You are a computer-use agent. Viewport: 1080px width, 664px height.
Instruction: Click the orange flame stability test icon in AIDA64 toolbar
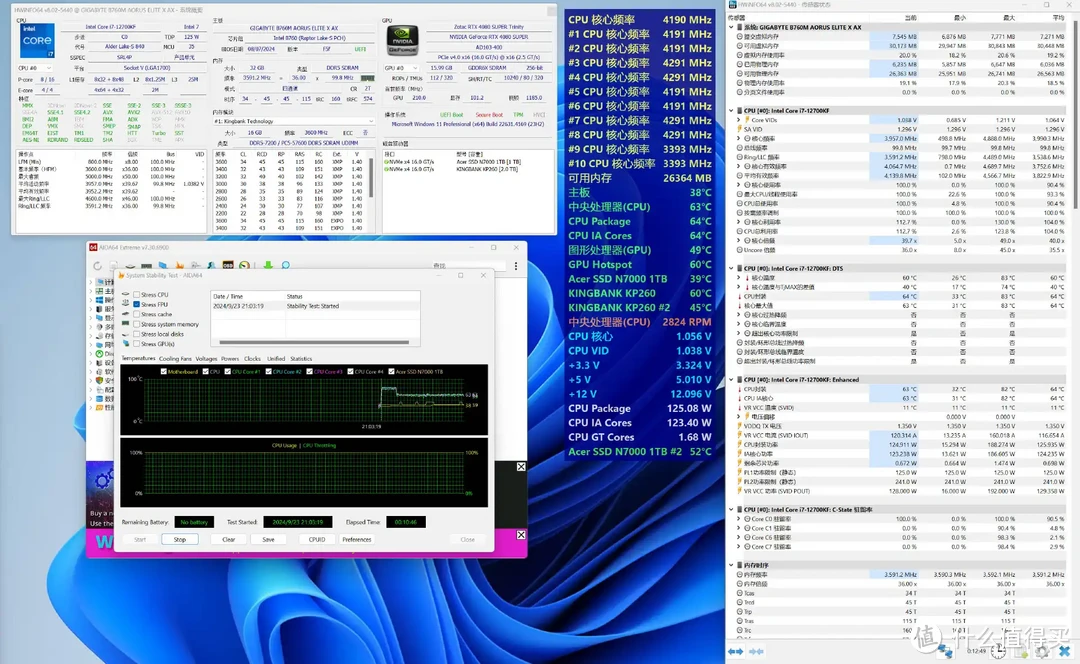180,265
